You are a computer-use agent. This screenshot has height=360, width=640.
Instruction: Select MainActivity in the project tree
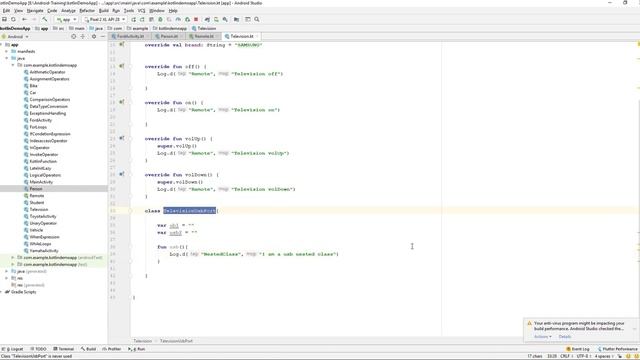click(x=41, y=182)
